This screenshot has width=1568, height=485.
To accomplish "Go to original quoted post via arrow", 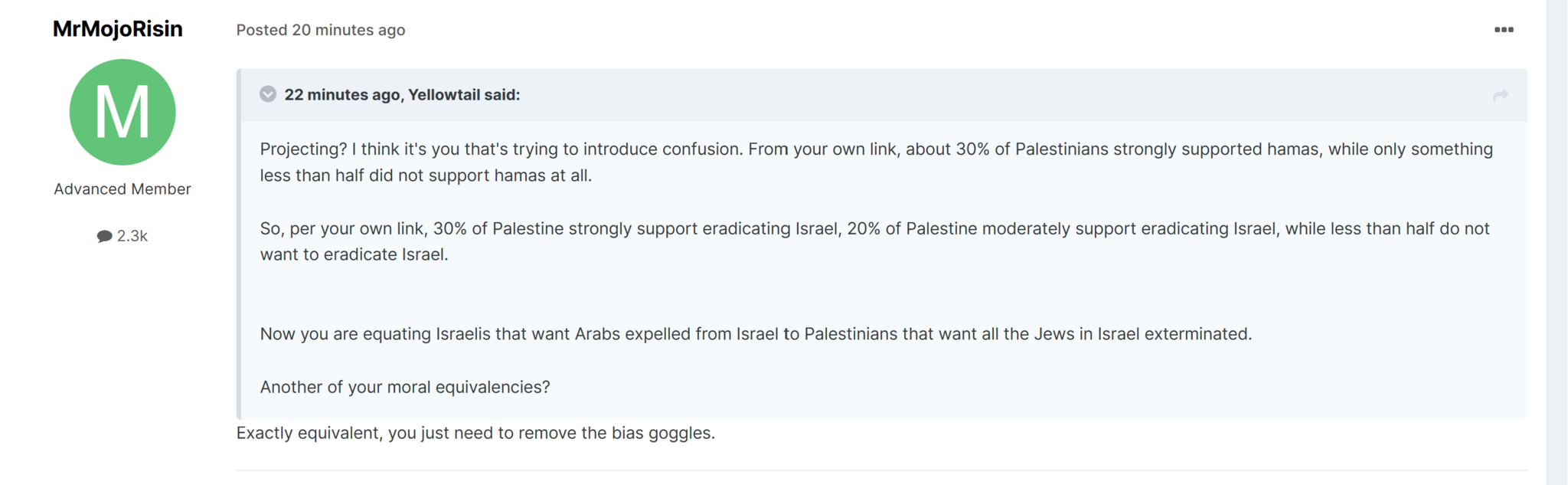I will (1501, 95).
